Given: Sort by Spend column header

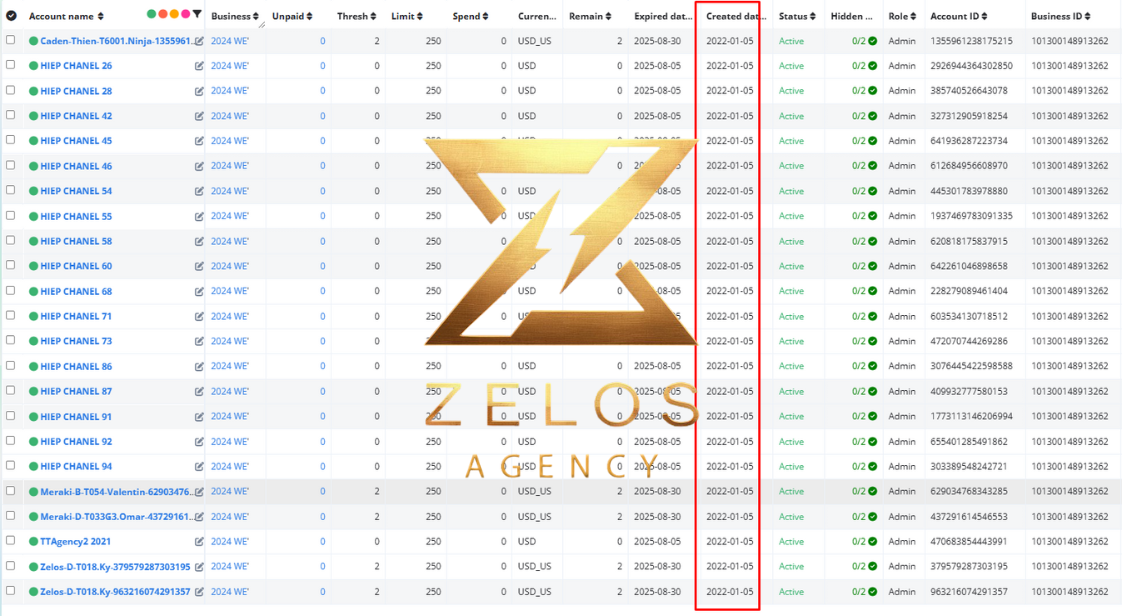Looking at the screenshot, I should [x=470, y=16].
